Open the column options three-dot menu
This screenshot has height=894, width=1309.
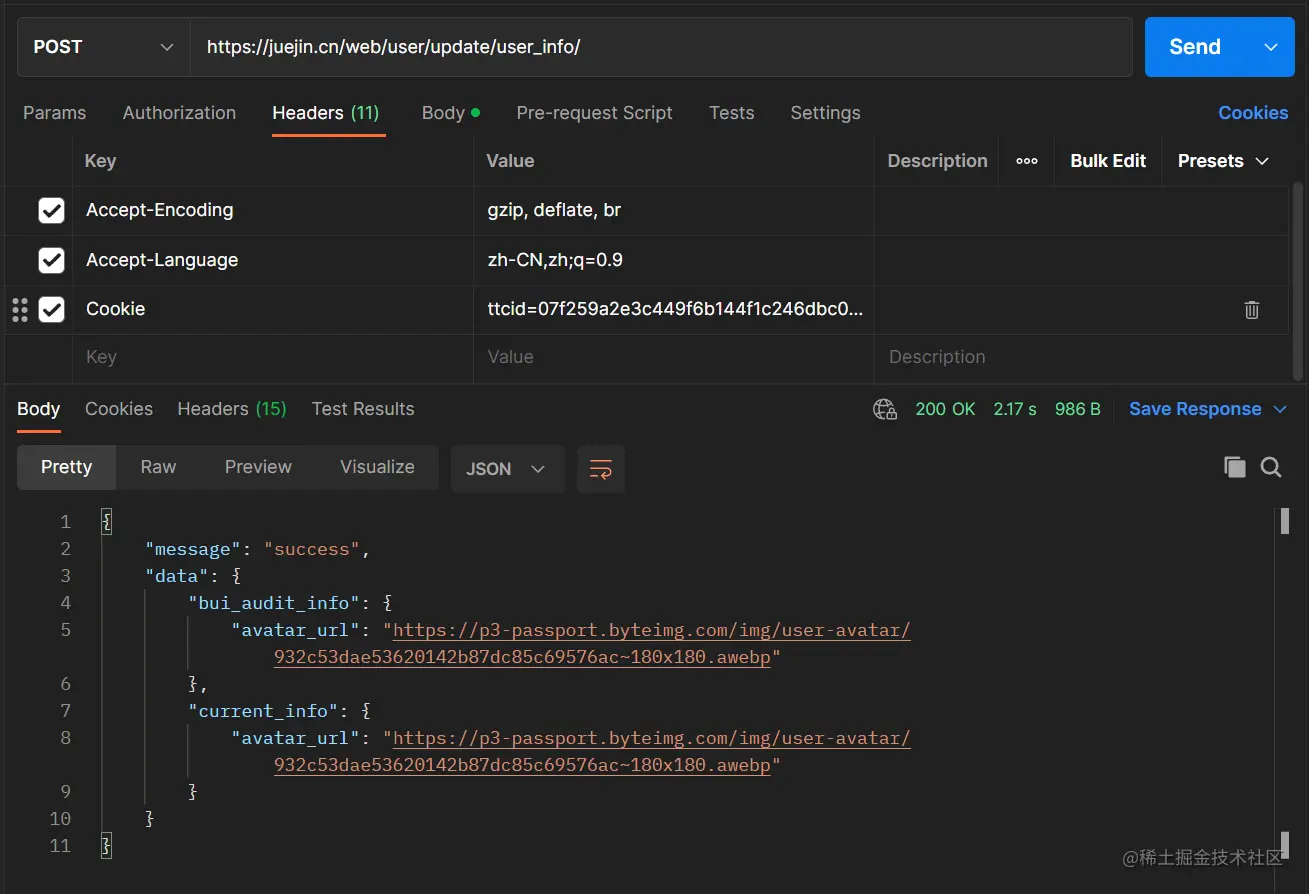1026,161
